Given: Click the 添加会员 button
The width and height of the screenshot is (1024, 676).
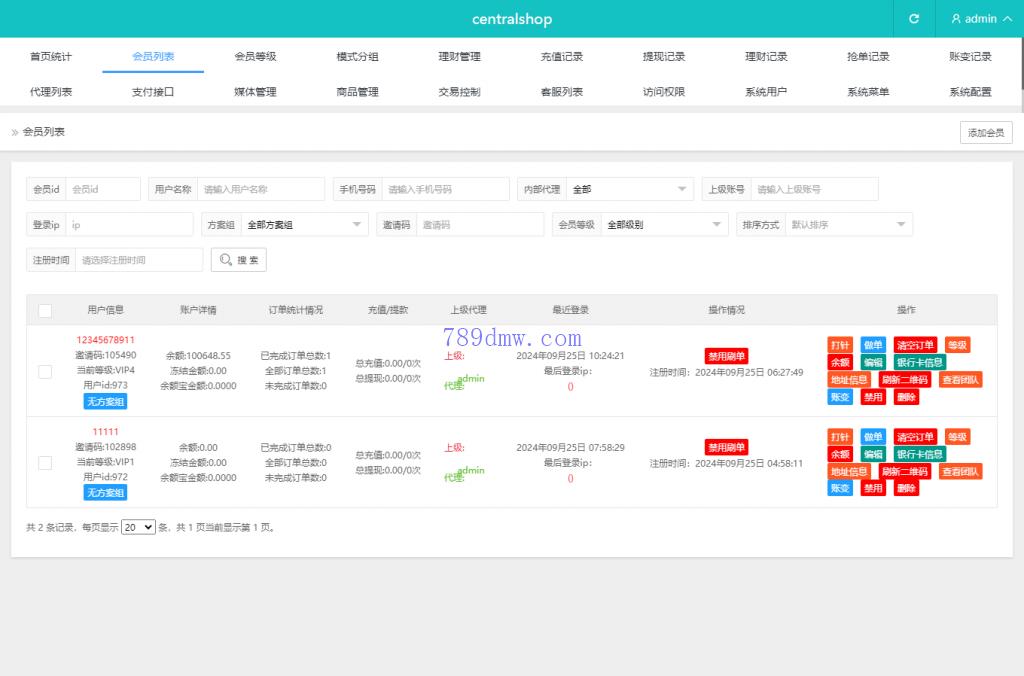Looking at the screenshot, I should point(986,133).
